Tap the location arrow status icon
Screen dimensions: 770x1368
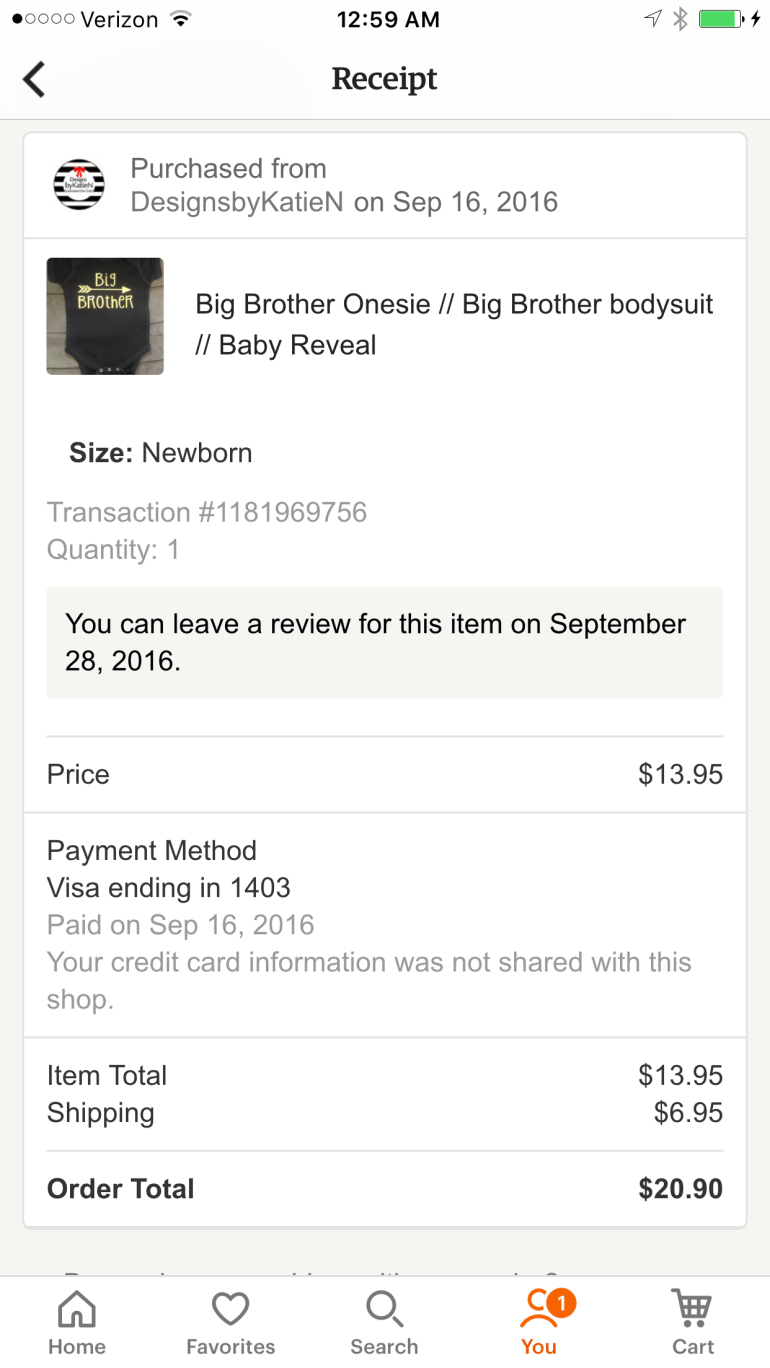(x=653, y=19)
